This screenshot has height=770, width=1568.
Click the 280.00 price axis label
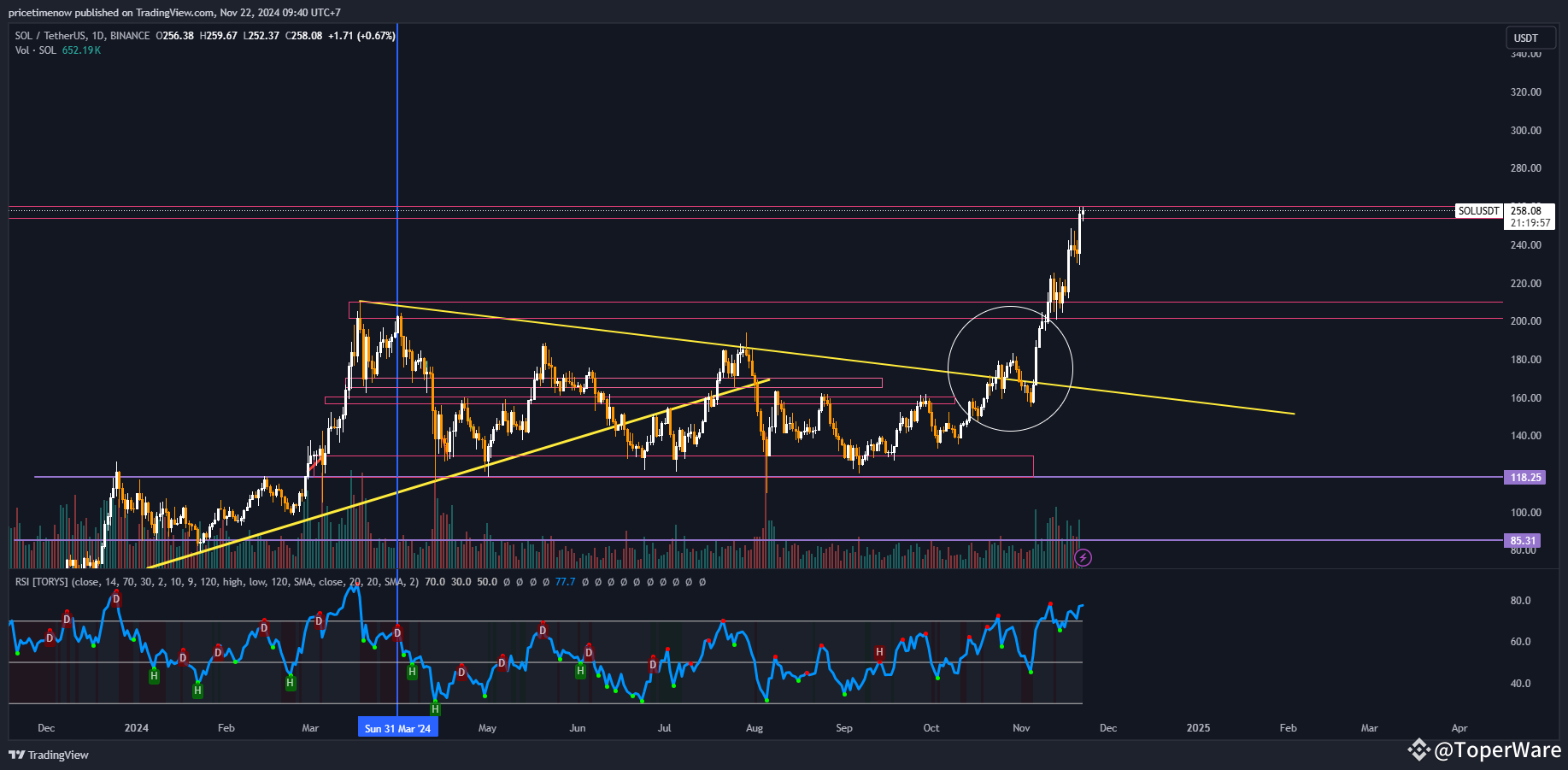(1526, 168)
